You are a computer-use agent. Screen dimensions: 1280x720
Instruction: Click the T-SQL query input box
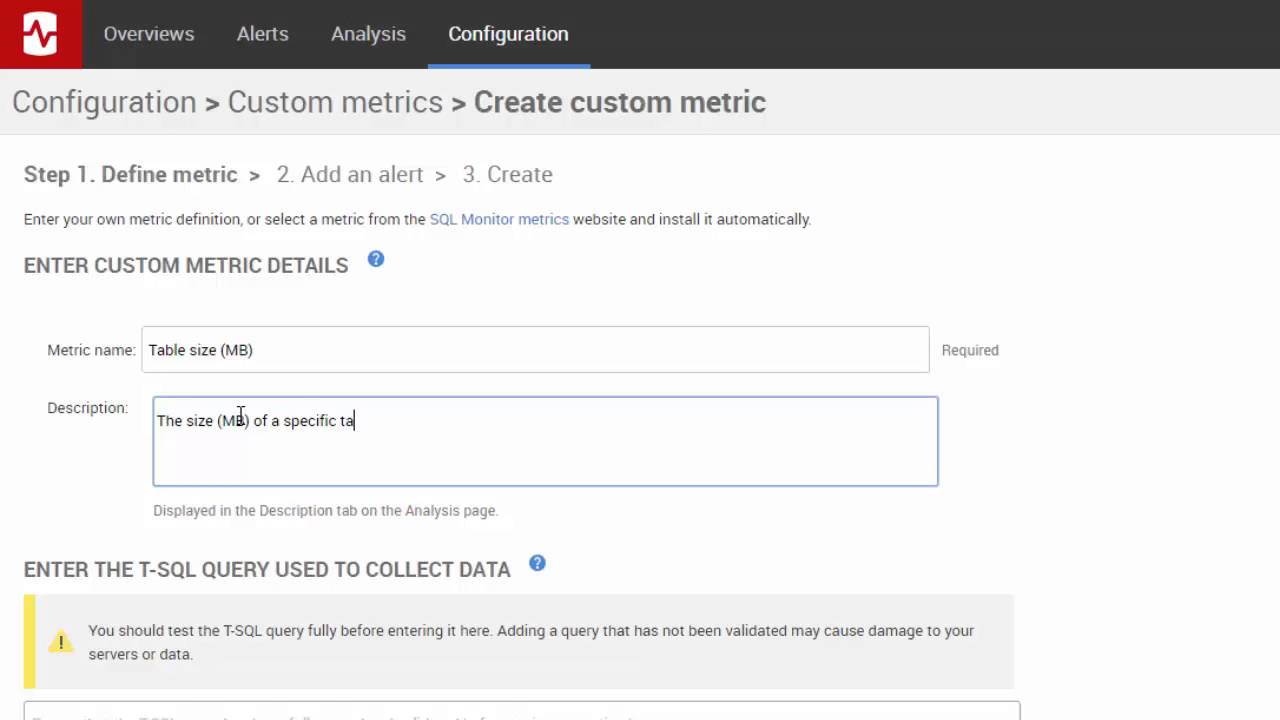522,711
